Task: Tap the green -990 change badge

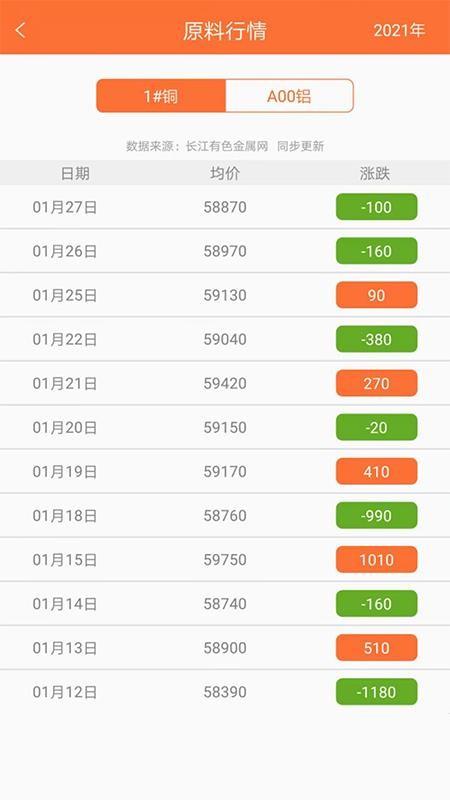Action: [x=377, y=516]
